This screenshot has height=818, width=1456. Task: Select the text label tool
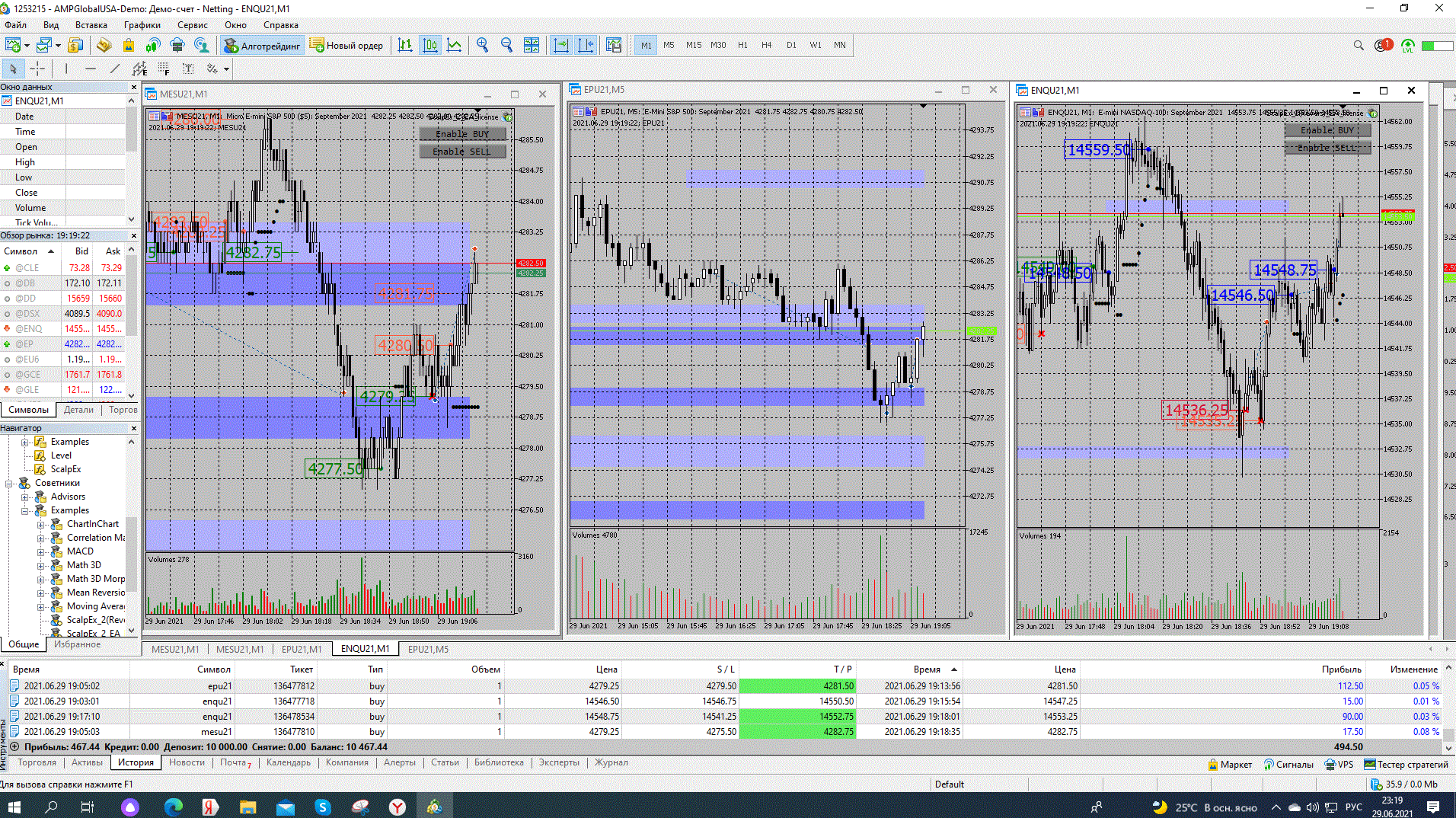[188, 69]
